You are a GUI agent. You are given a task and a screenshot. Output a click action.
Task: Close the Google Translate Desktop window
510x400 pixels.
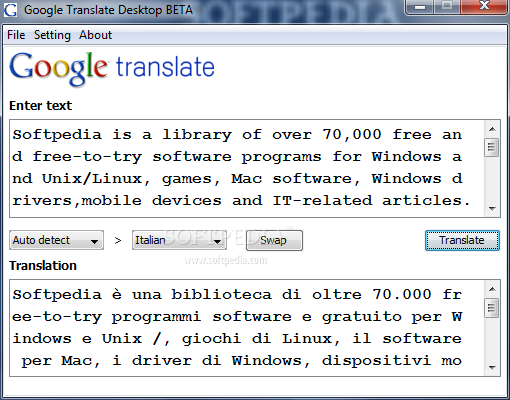(x=484, y=7)
